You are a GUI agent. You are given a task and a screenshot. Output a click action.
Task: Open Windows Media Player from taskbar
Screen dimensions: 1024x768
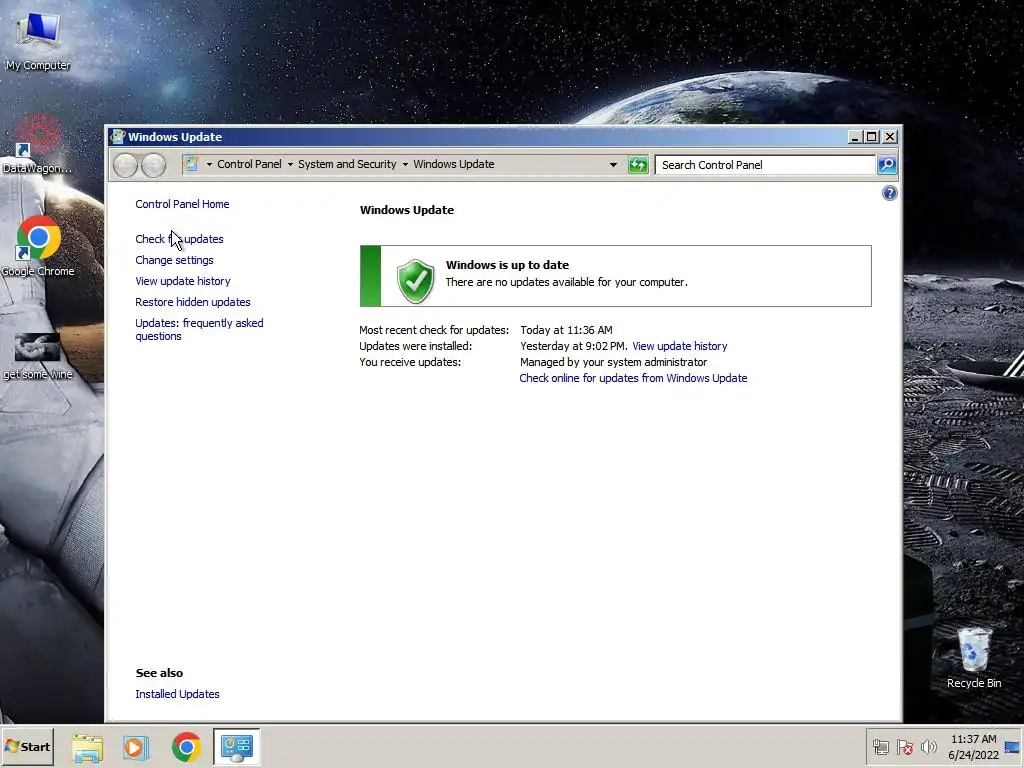(x=136, y=747)
